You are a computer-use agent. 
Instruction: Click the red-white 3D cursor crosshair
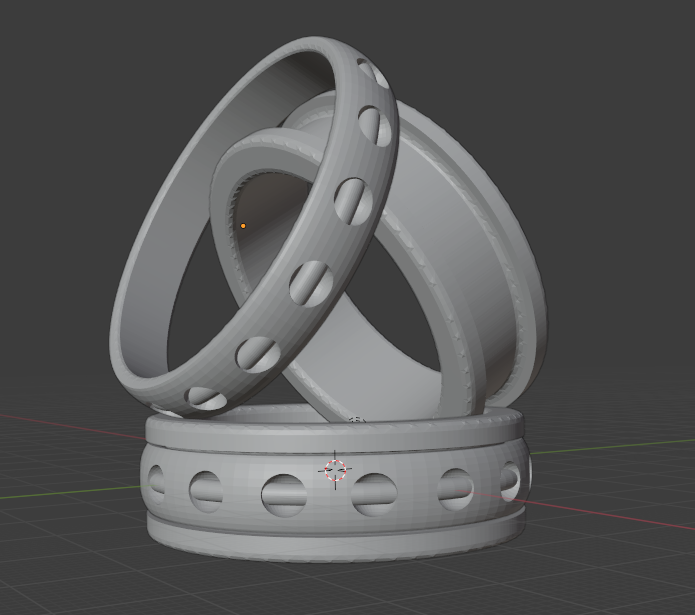coord(335,470)
